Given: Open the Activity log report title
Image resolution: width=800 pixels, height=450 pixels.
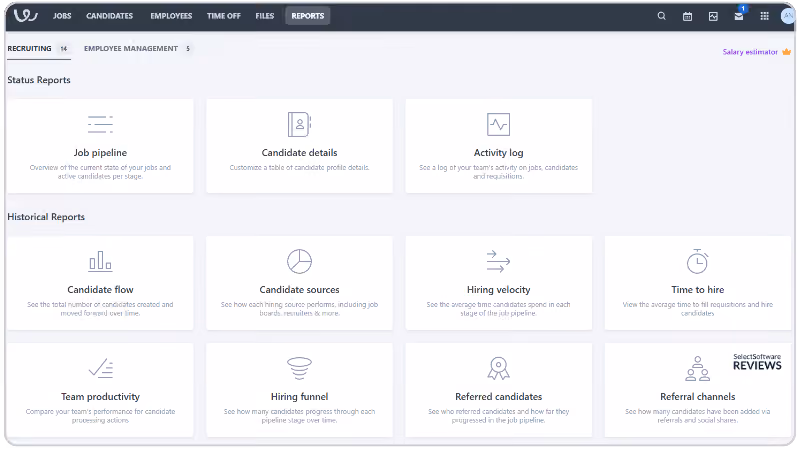Looking at the screenshot, I should point(498,153).
